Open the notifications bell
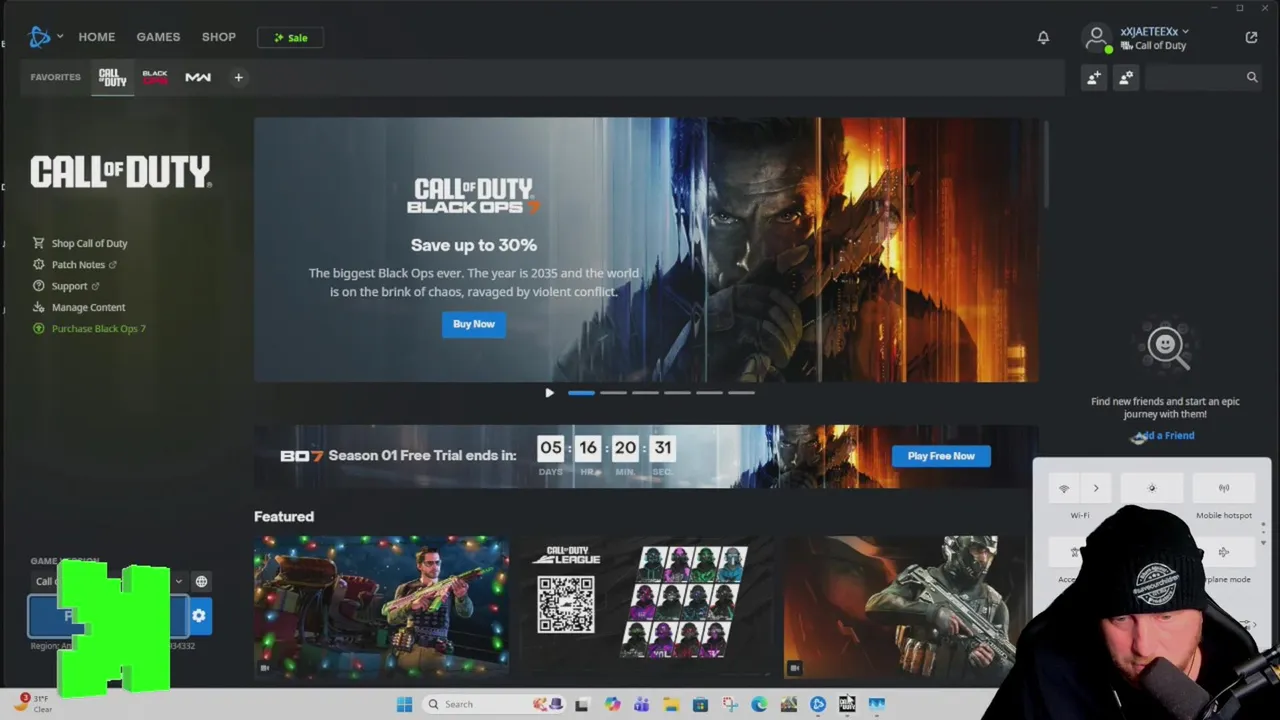This screenshot has width=1280, height=720. 1043,37
